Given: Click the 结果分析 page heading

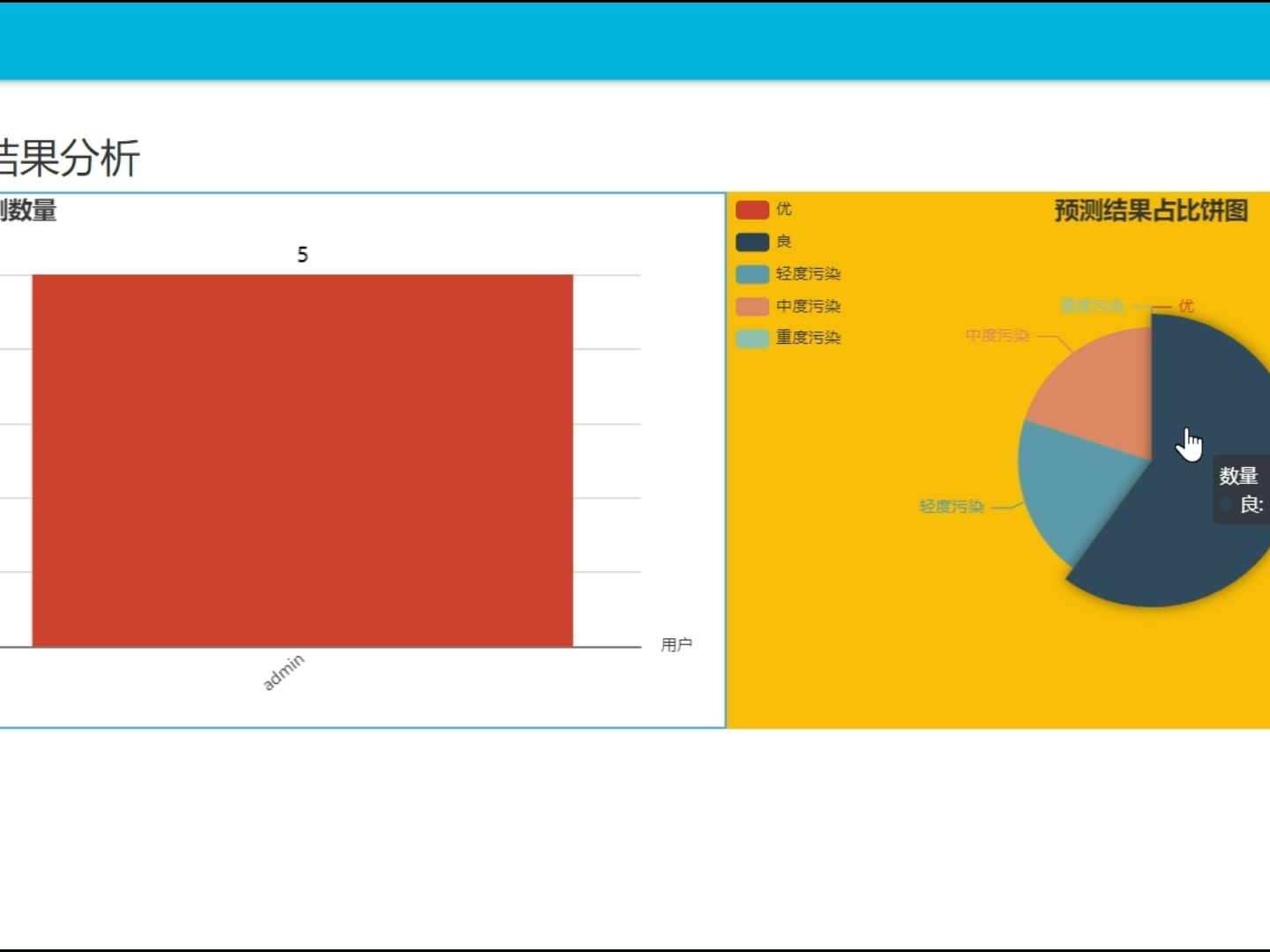Looking at the screenshot, I should point(69,159).
